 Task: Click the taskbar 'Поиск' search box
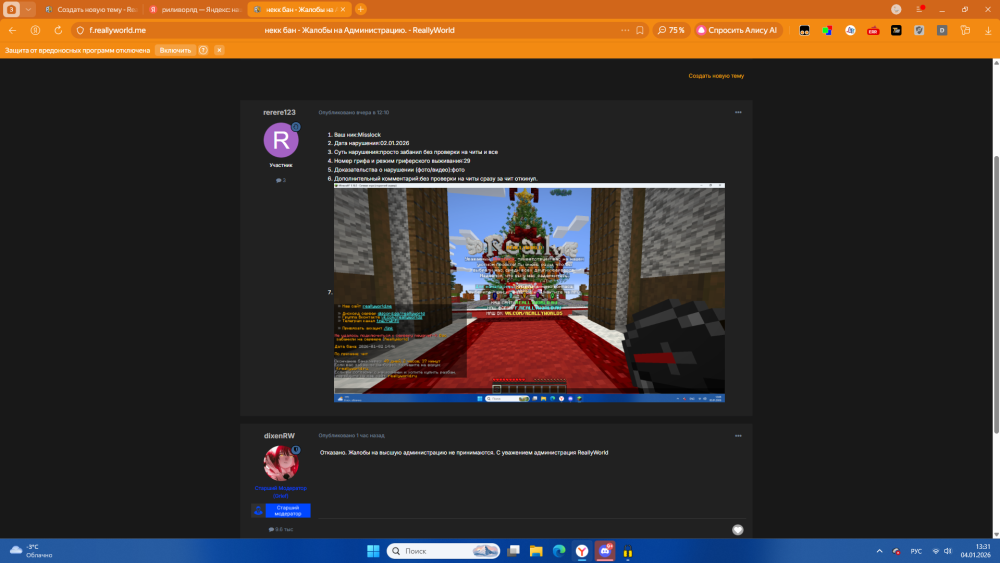[443, 551]
